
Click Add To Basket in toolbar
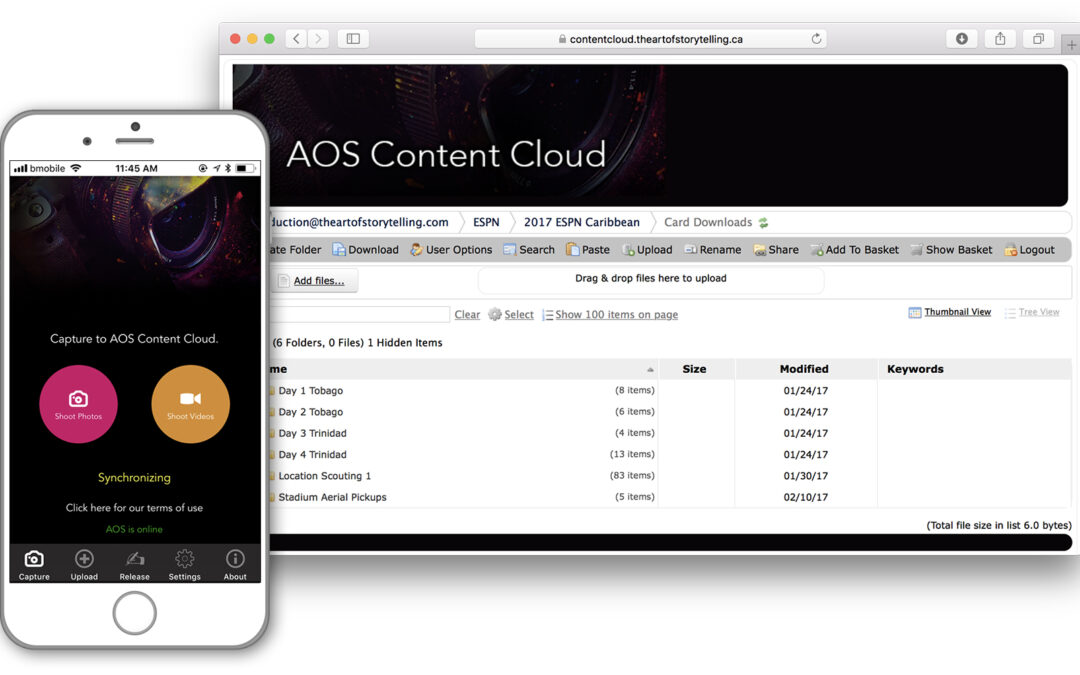pos(855,250)
